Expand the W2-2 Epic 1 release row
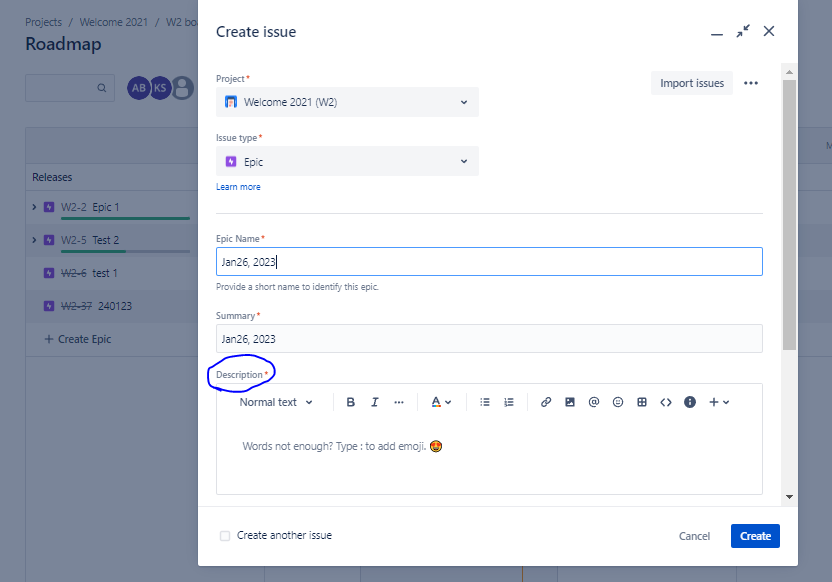832x582 pixels. [x=35, y=208]
